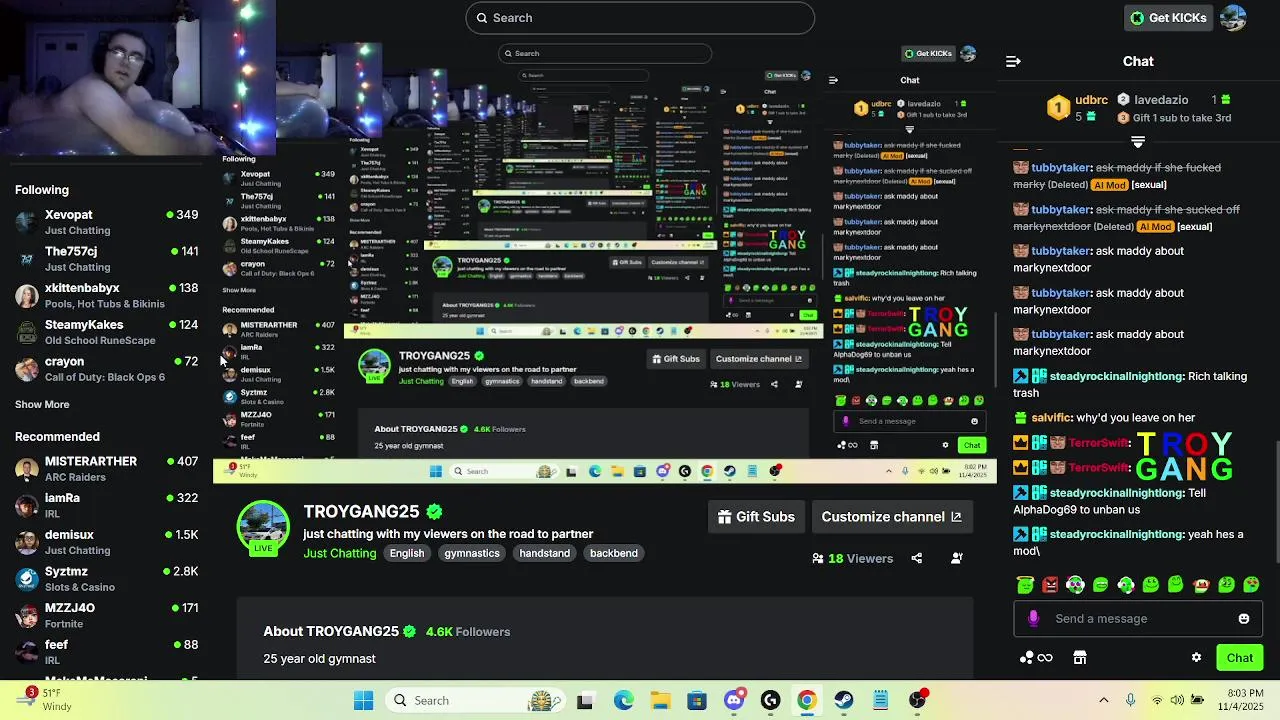The width and height of the screenshot is (1280, 720).
Task: Open the weather widget 51°F Windy
Action: coord(45,700)
